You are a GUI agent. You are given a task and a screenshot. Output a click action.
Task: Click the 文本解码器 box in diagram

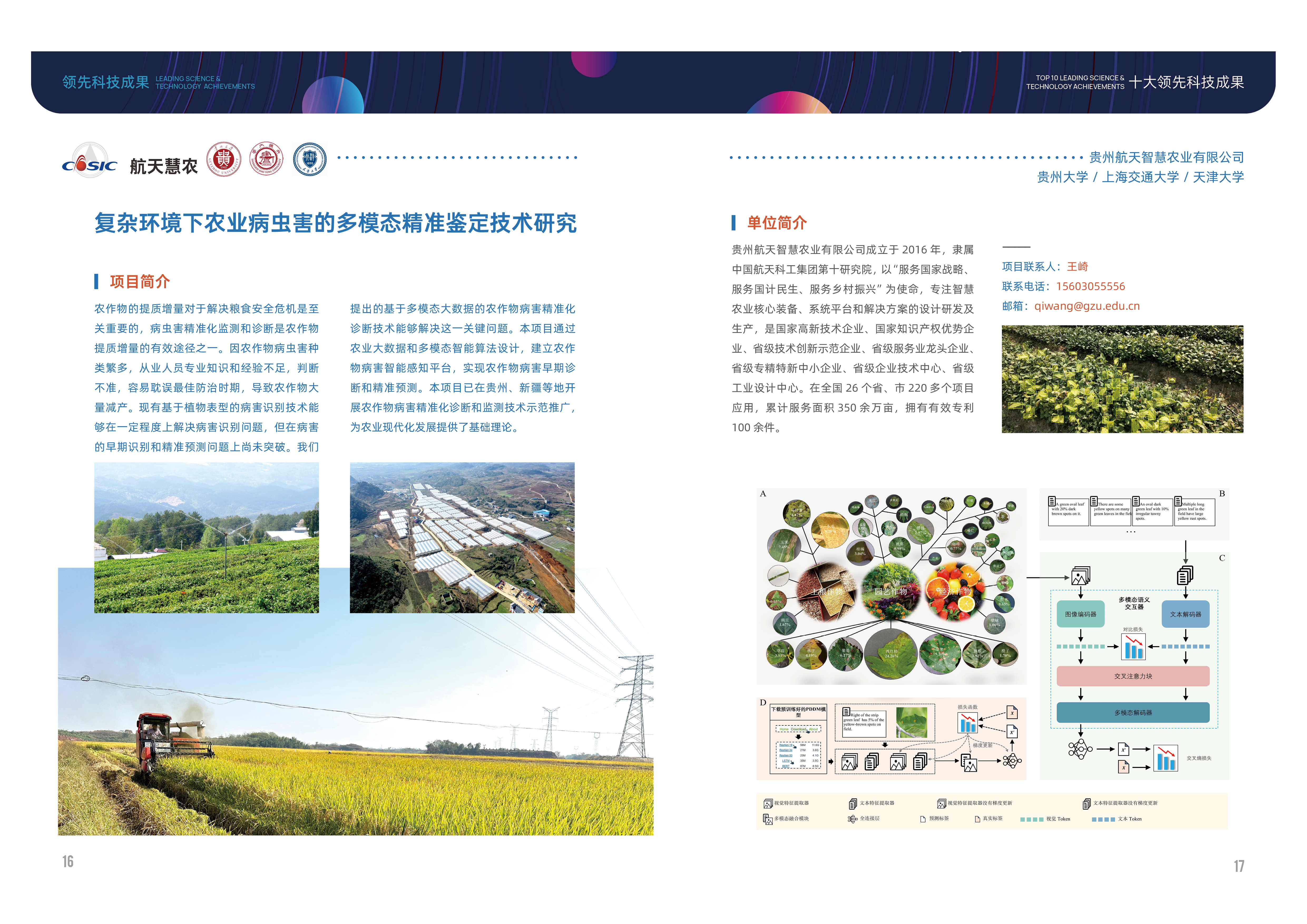pyautogui.click(x=1185, y=615)
